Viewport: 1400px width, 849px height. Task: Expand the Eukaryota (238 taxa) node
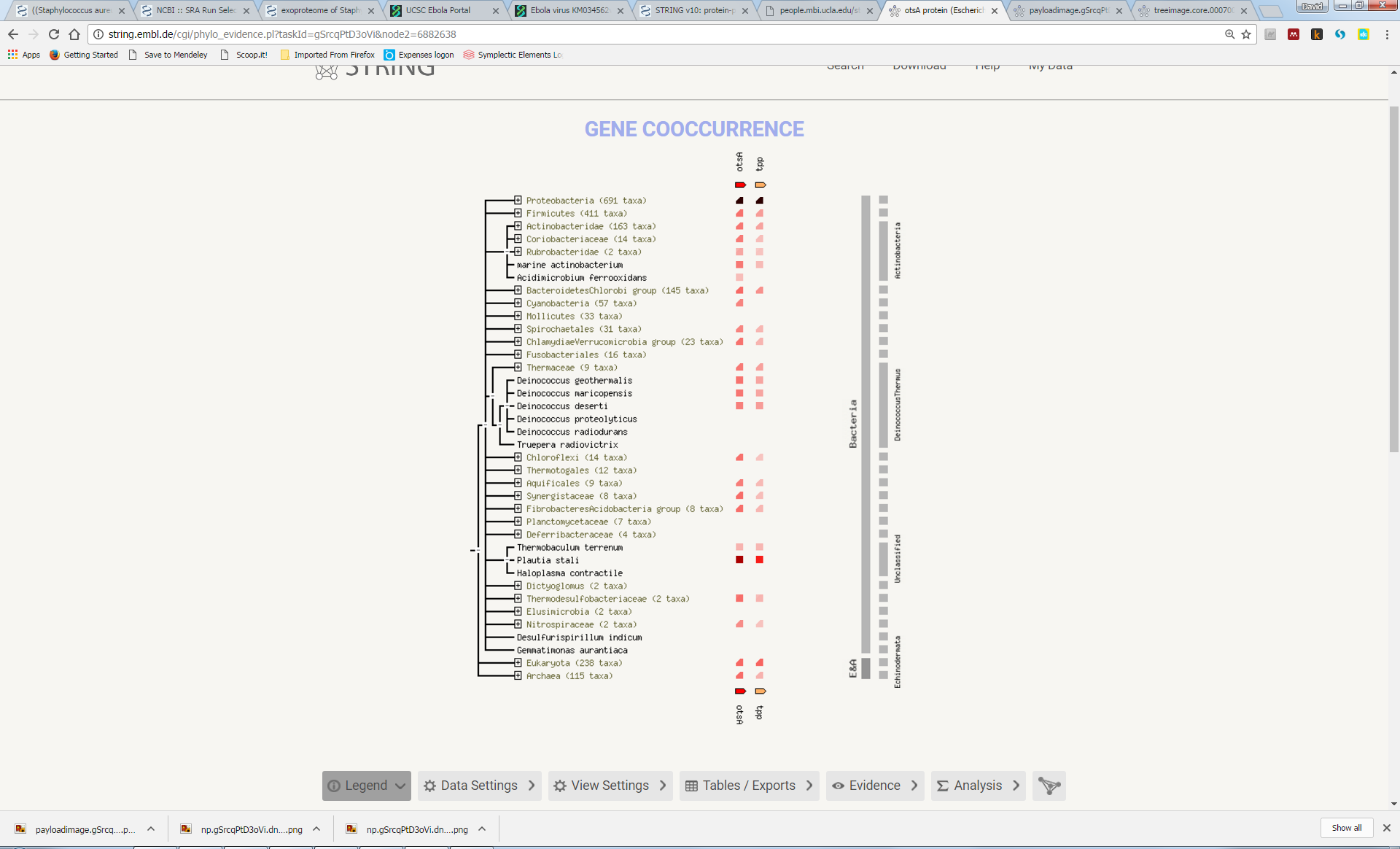[518, 663]
